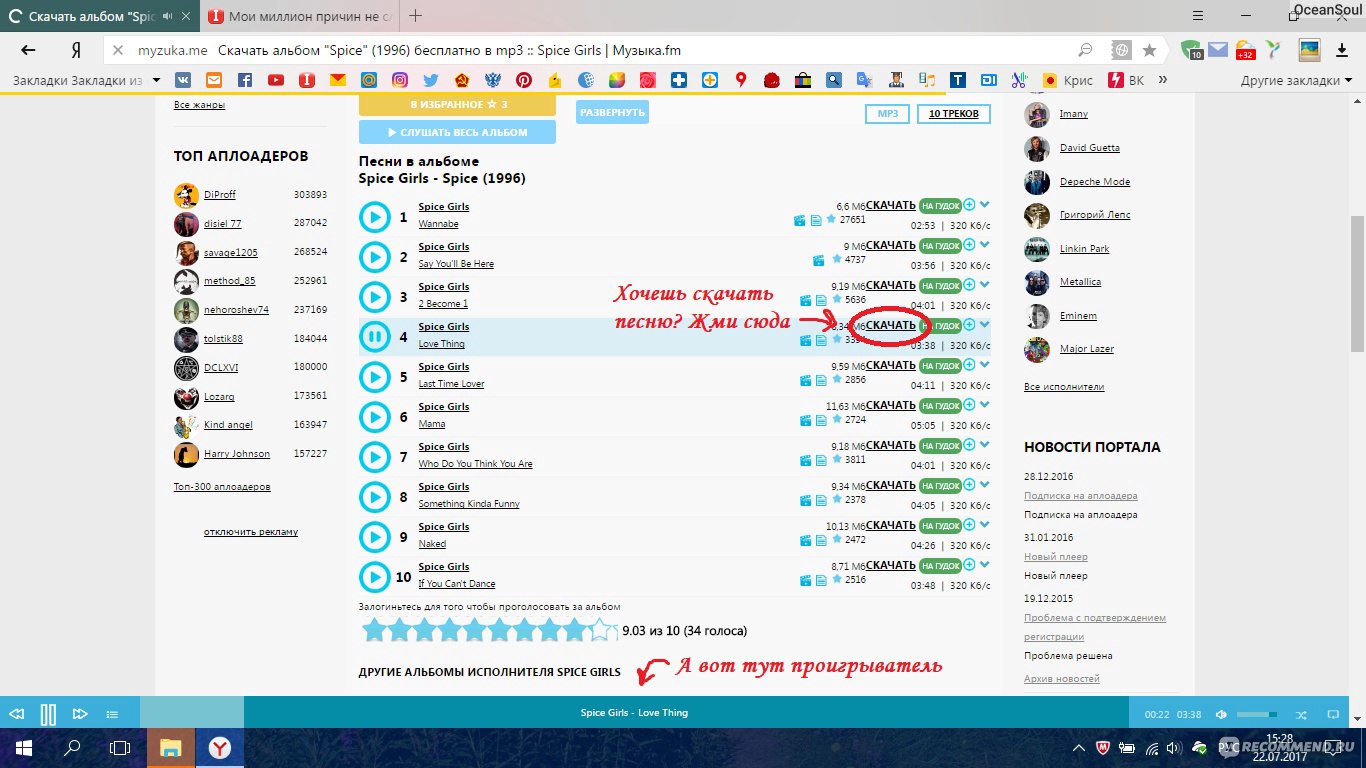Expand options chevron for Who Do You Think You Are

click(x=985, y=444)
